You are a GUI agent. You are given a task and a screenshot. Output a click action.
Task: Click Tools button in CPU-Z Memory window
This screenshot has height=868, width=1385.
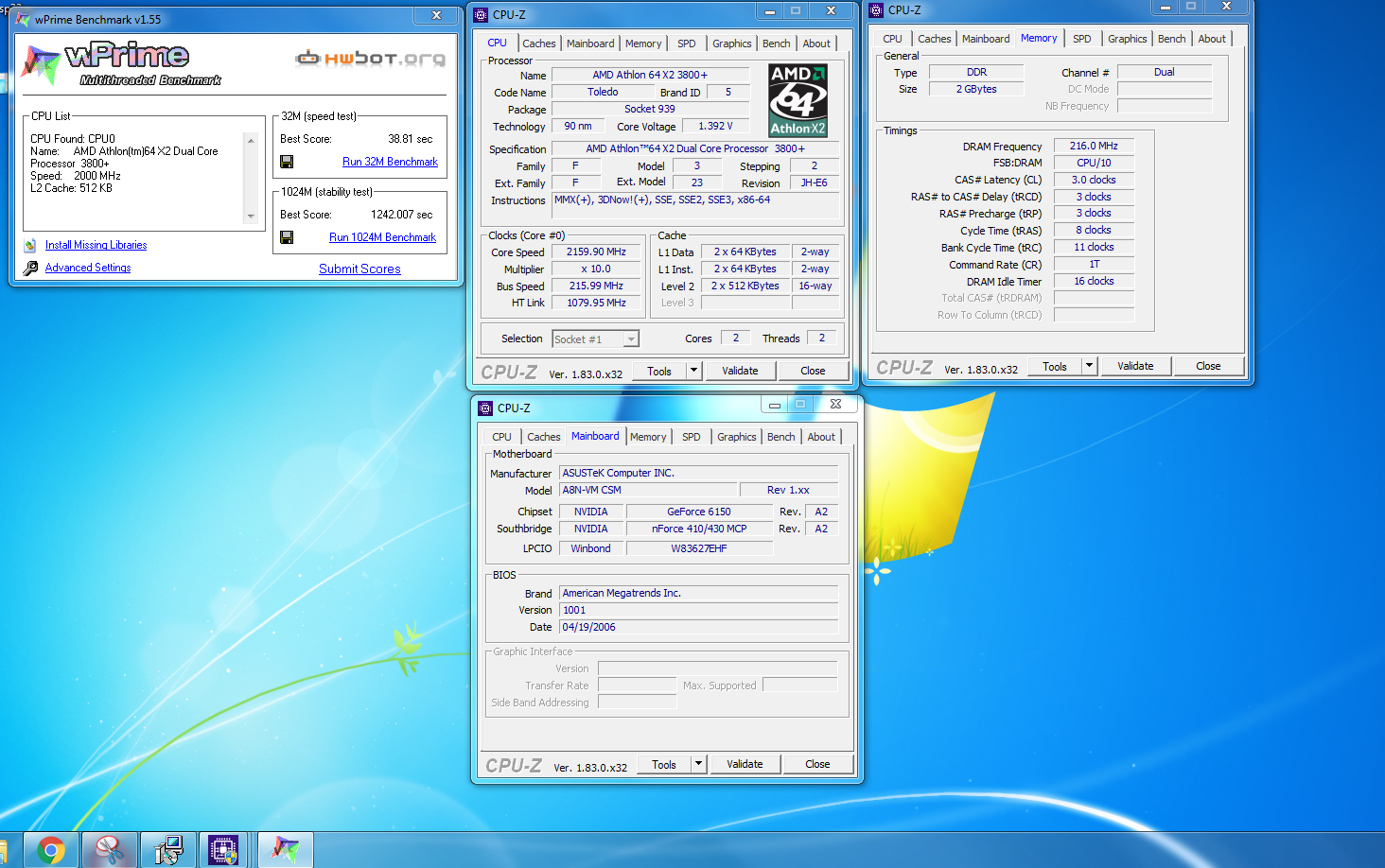[x=1055, y=366]
